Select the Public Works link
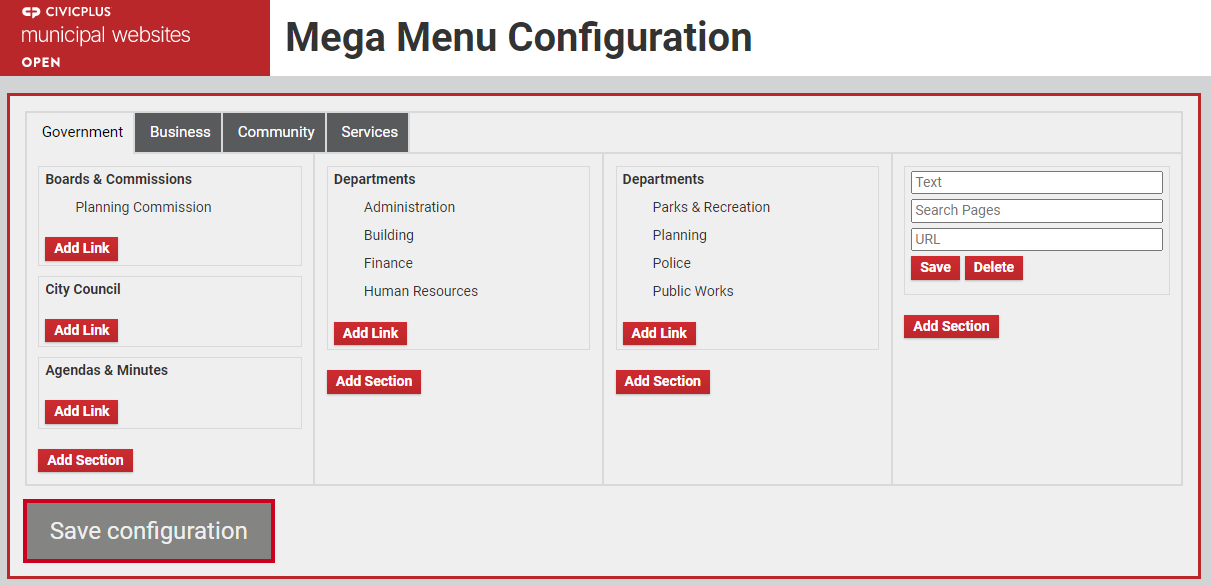 693,291
